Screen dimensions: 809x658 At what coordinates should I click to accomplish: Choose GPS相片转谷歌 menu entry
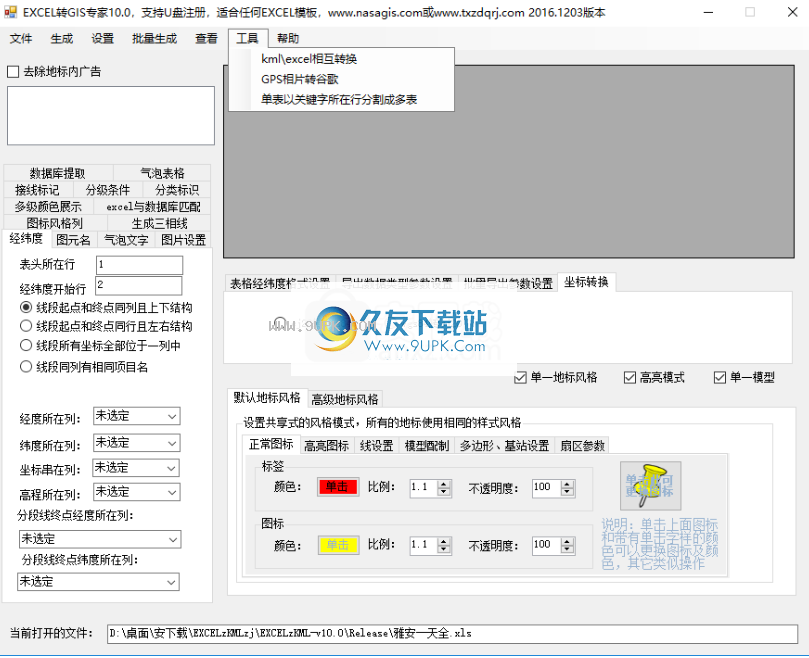[341, 79]
